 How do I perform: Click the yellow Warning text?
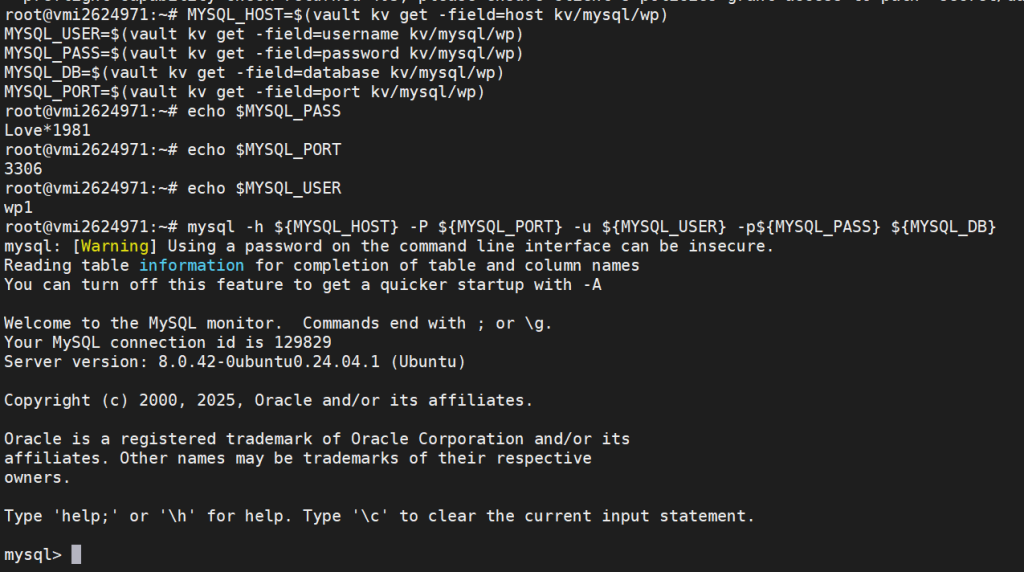coord(115,246)
